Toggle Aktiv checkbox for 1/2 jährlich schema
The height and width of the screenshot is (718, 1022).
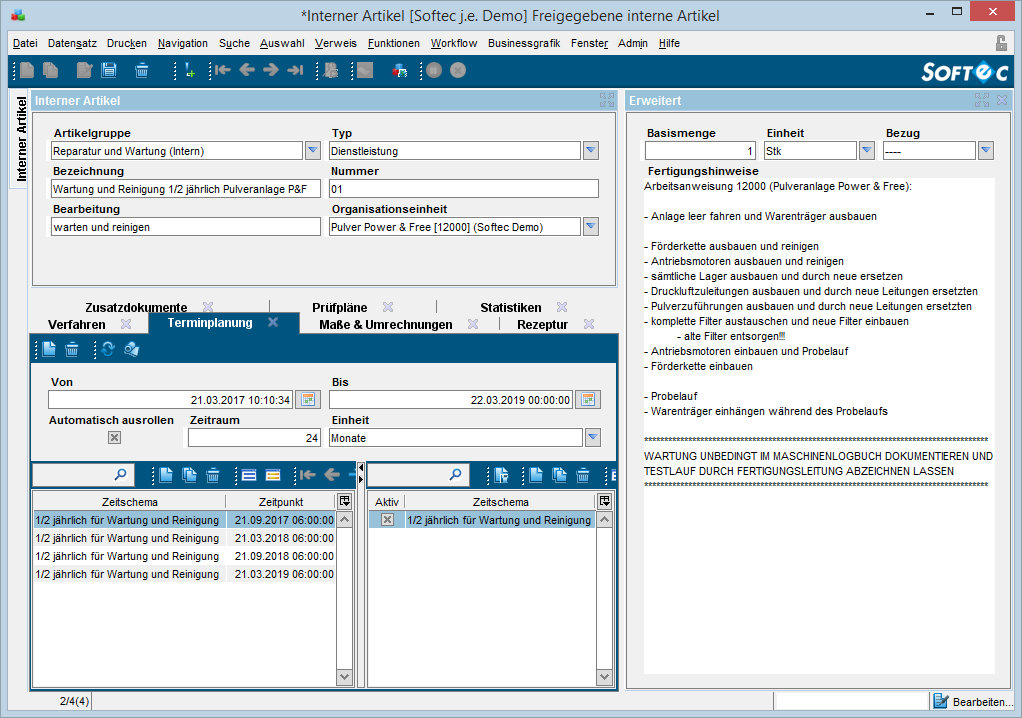(x=387, y=520)
